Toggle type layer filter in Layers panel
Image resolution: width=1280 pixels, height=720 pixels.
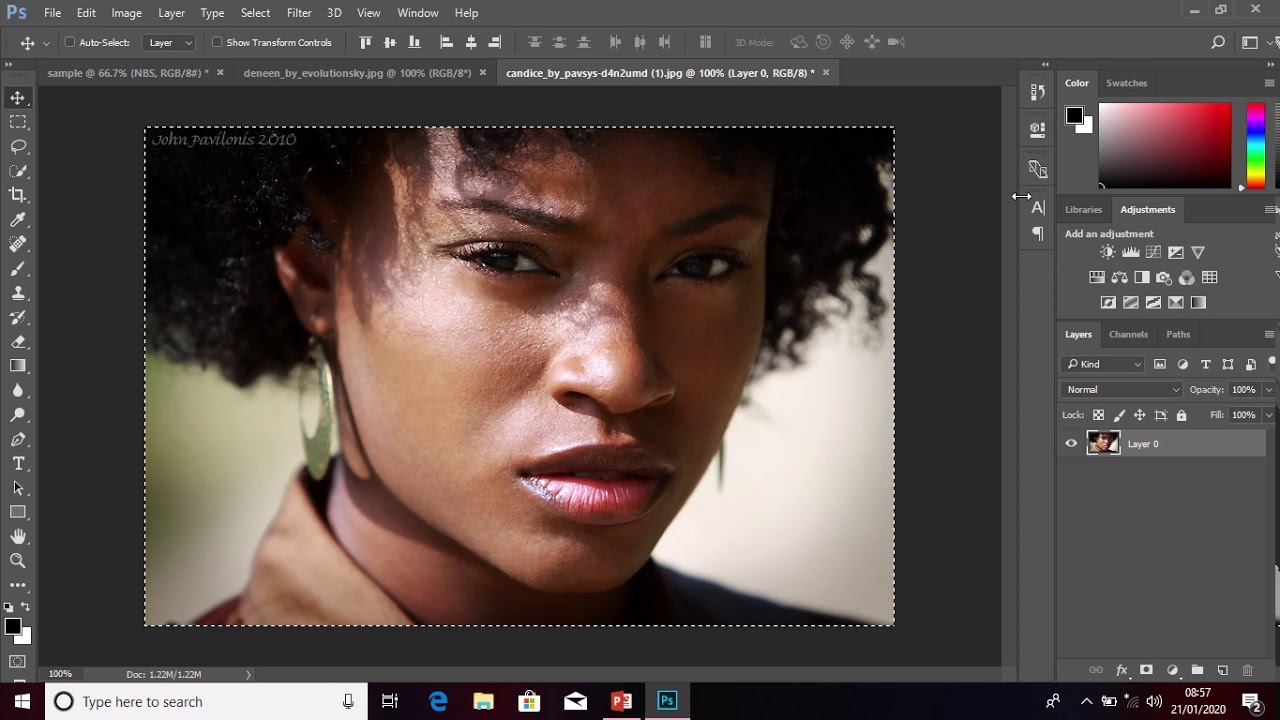coord(1205,365)
